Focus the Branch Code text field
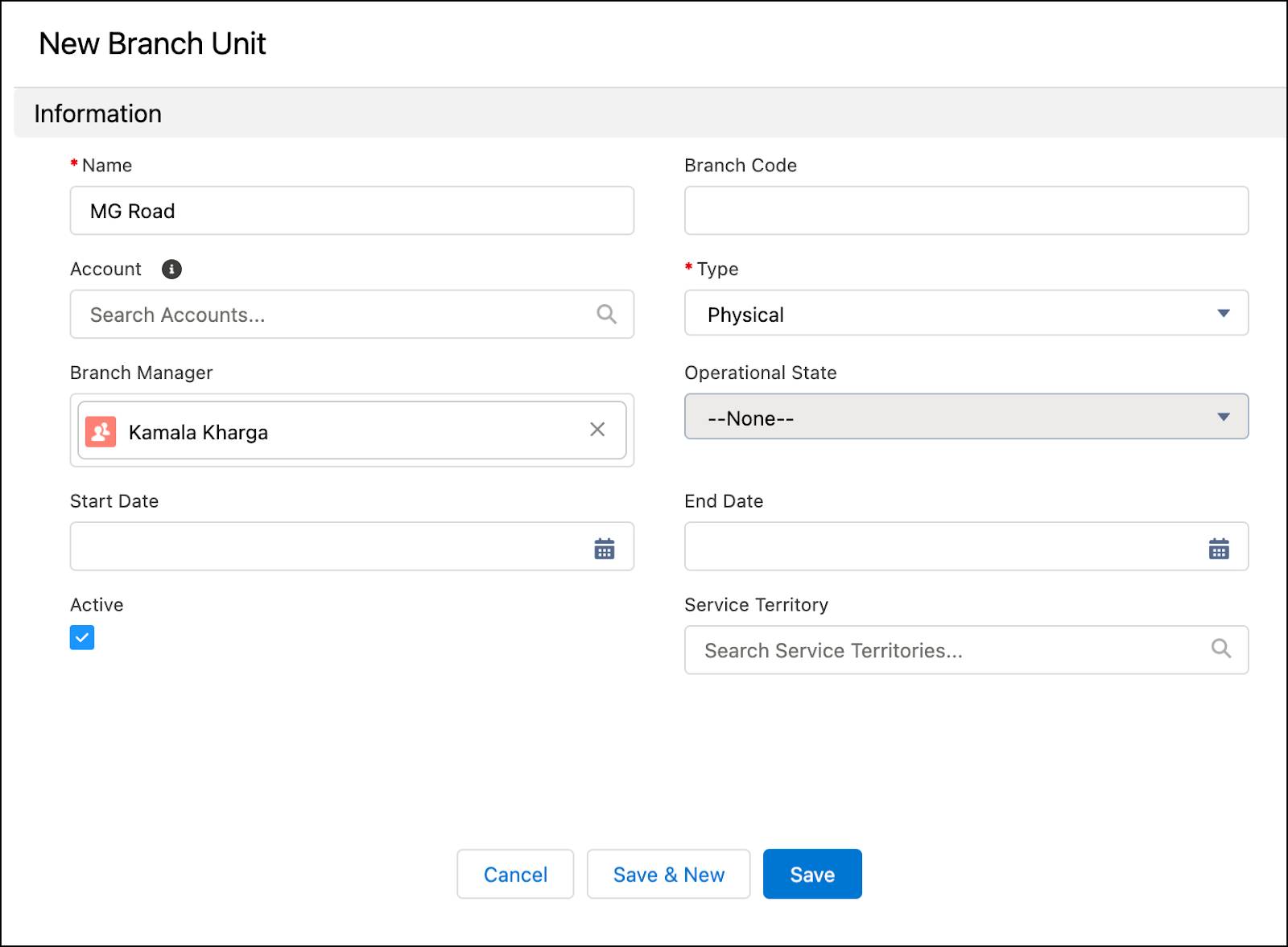The width and height of the screenshot is (1288, 947). point(966,211)
